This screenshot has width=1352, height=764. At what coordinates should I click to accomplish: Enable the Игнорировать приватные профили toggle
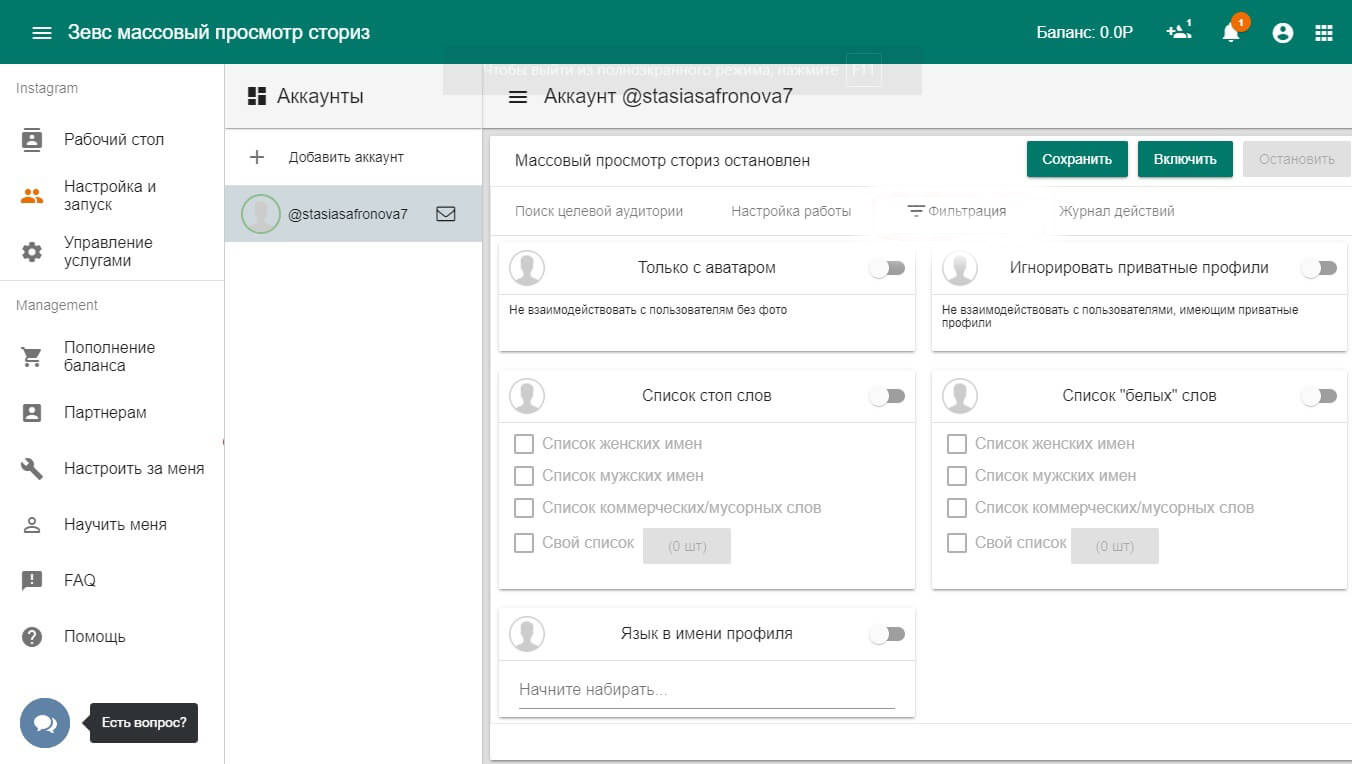click(1319, 268)
